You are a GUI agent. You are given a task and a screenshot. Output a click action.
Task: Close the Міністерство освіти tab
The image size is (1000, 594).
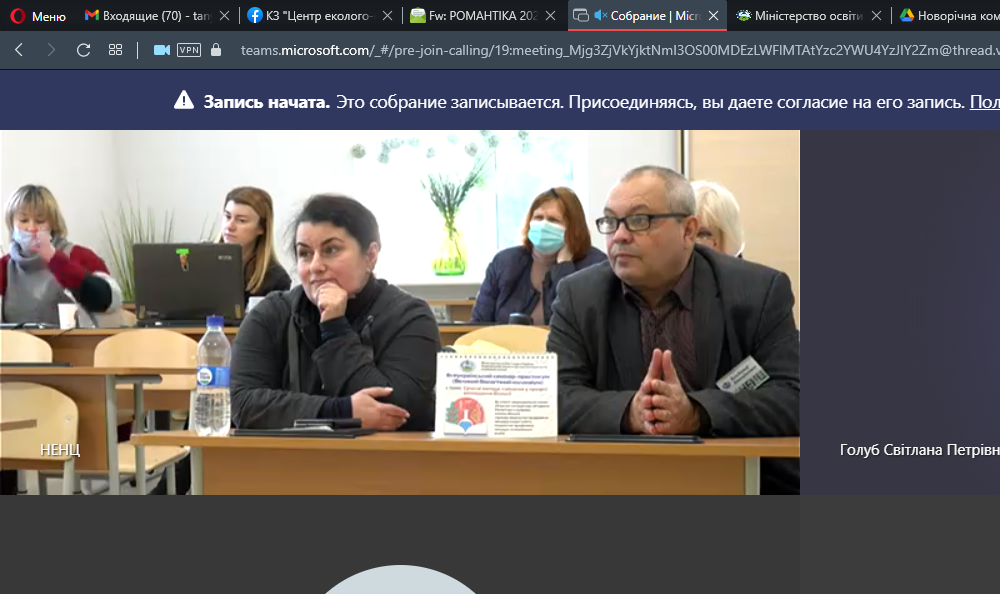click(876, 15)
